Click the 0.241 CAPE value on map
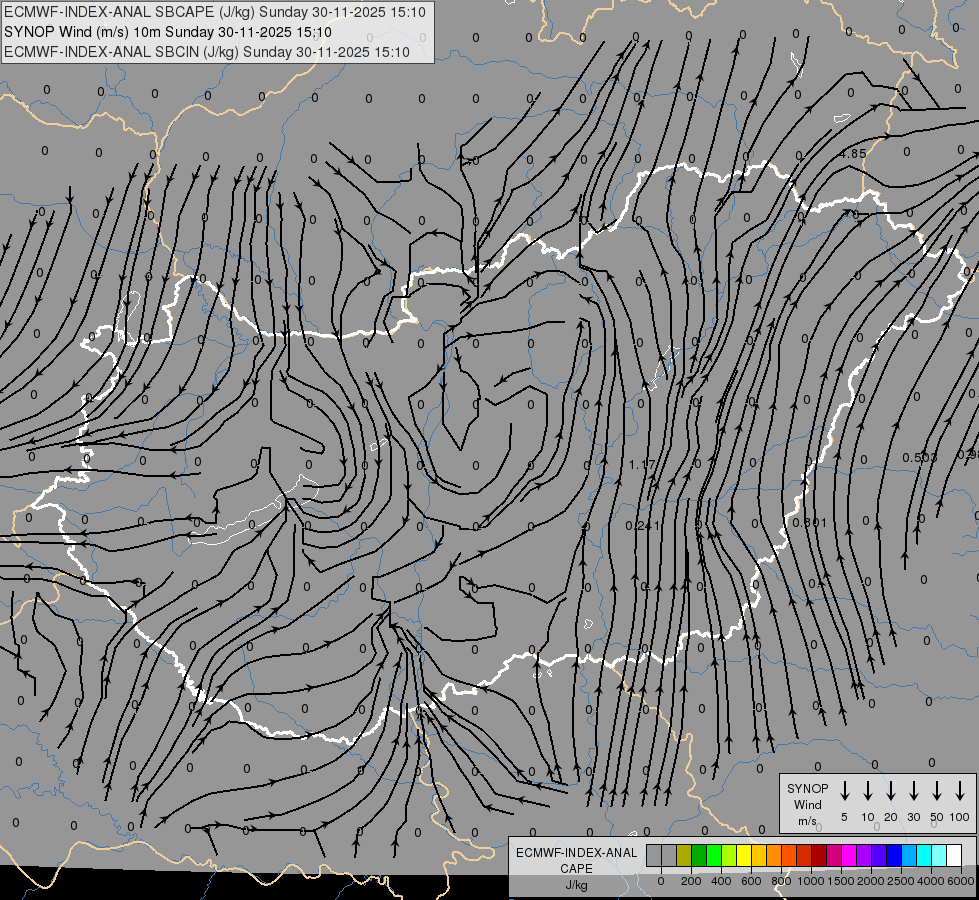Viewport: 979px width, 900px height. 642,526
